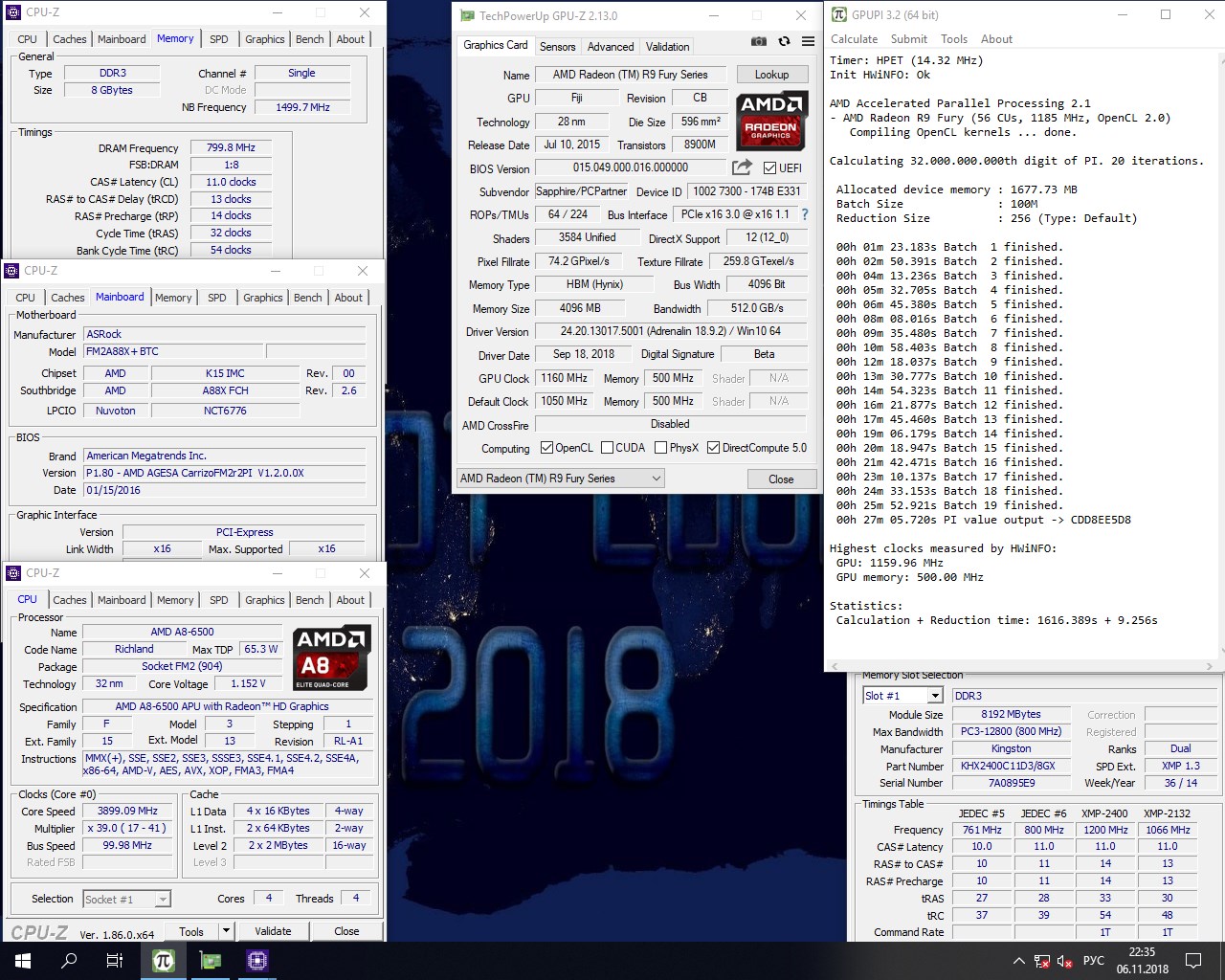Image resolution: width=1225 pixels, height=980 pixels.
Task: Click the BIOS Version field 015.049.000.016.000000
Action: click(x=631, y=167)
